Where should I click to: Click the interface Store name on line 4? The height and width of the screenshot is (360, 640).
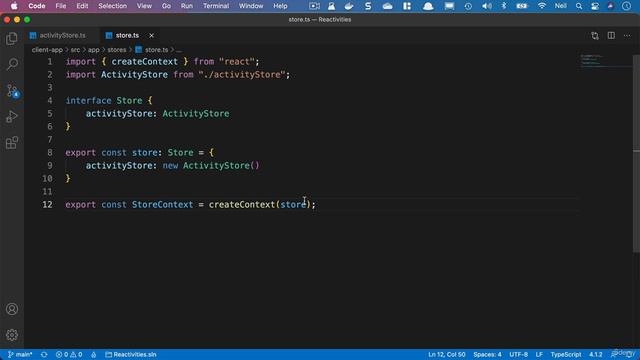129,100
